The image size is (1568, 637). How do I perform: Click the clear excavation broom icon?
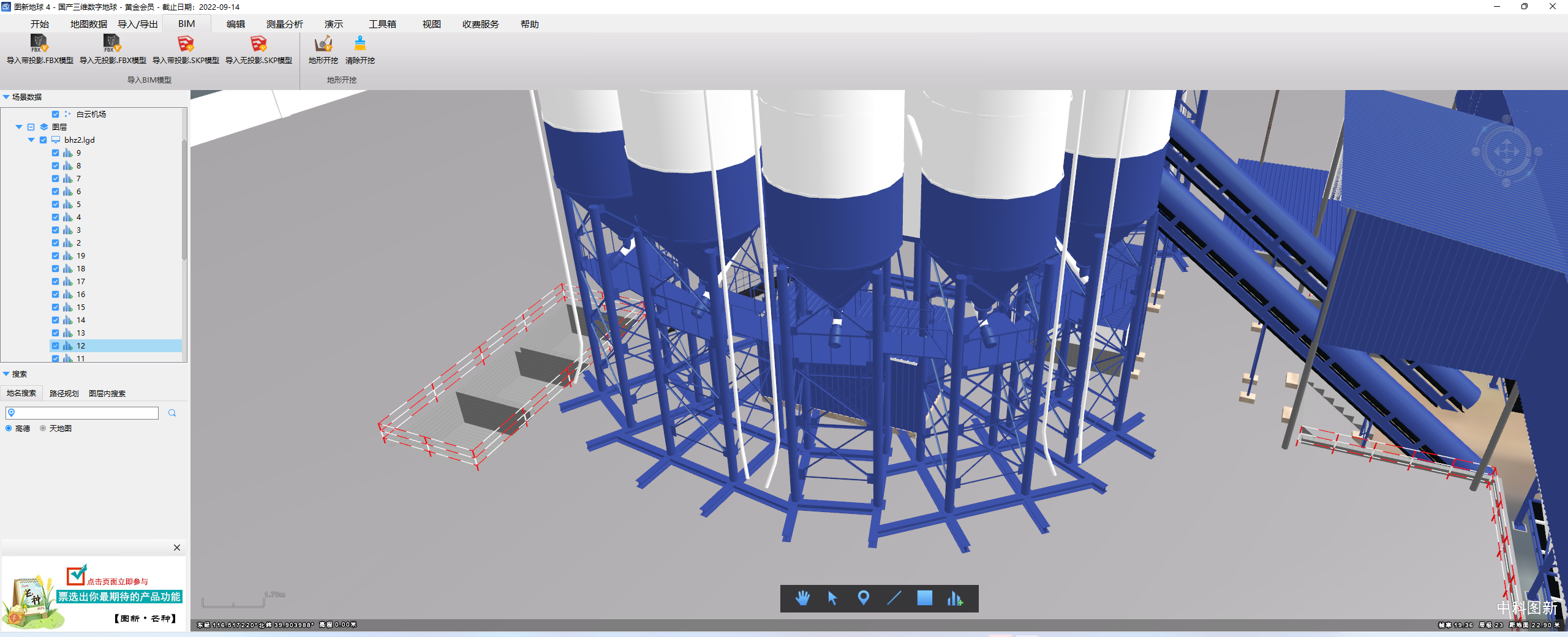(x=360, y=44)
